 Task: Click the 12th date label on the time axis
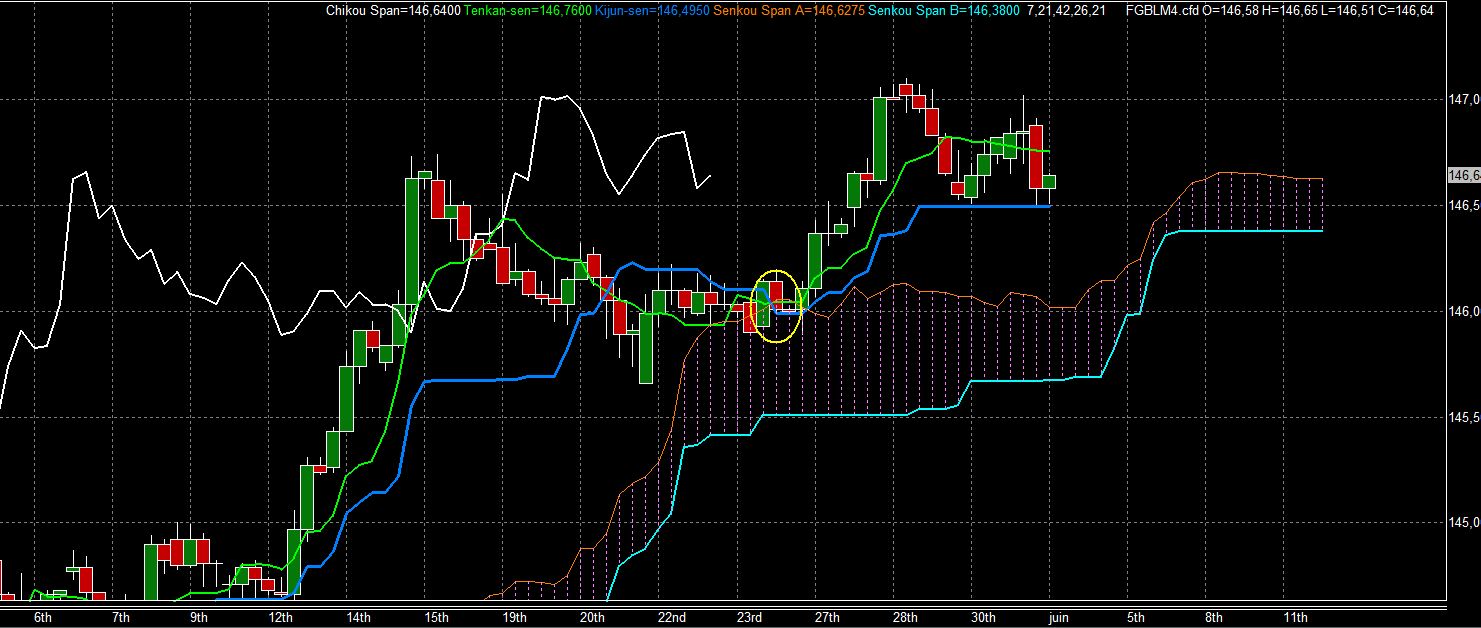point(279,617)
